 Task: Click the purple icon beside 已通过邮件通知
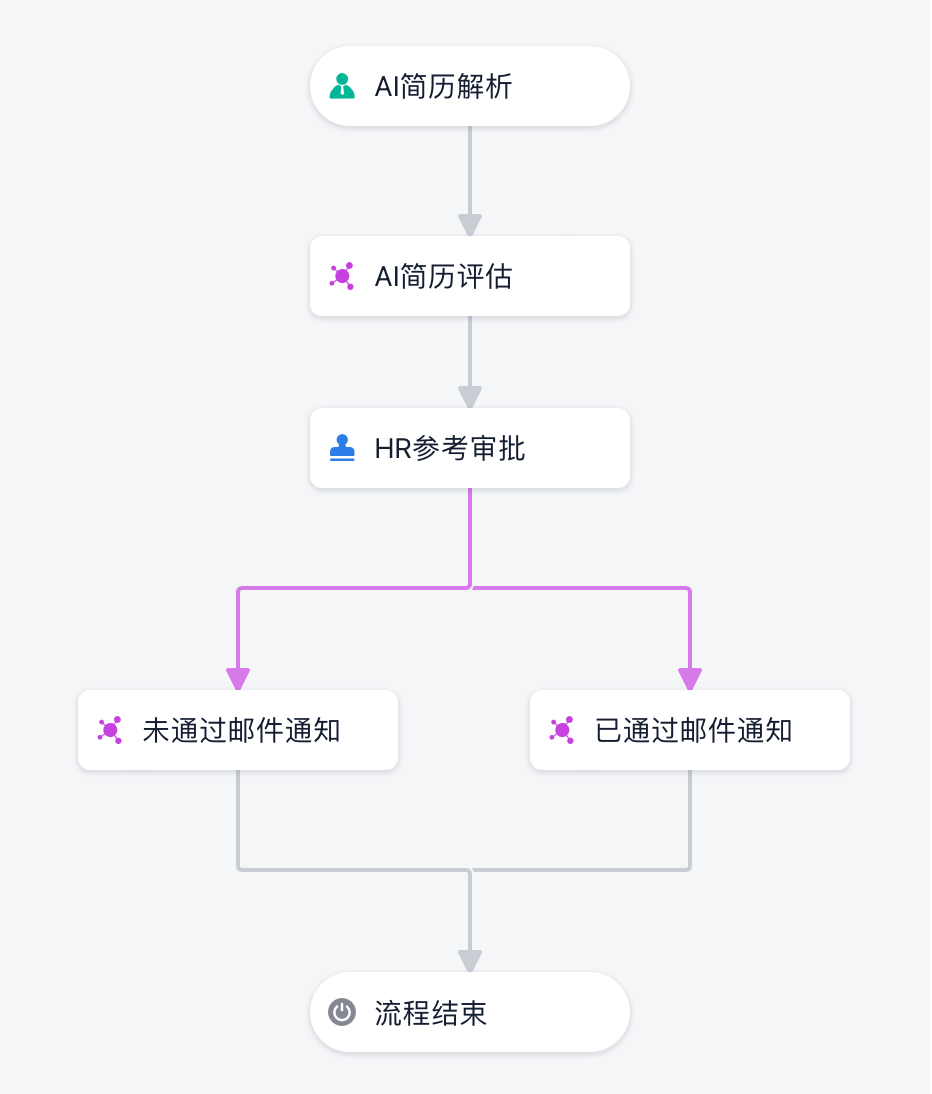562,730
